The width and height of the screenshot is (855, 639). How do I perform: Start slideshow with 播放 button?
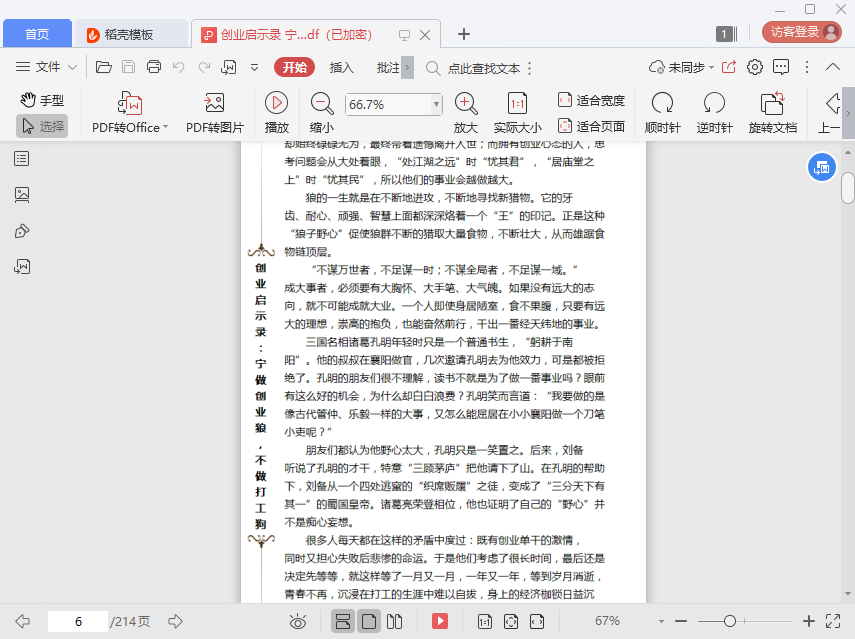(x=276, y=113)
